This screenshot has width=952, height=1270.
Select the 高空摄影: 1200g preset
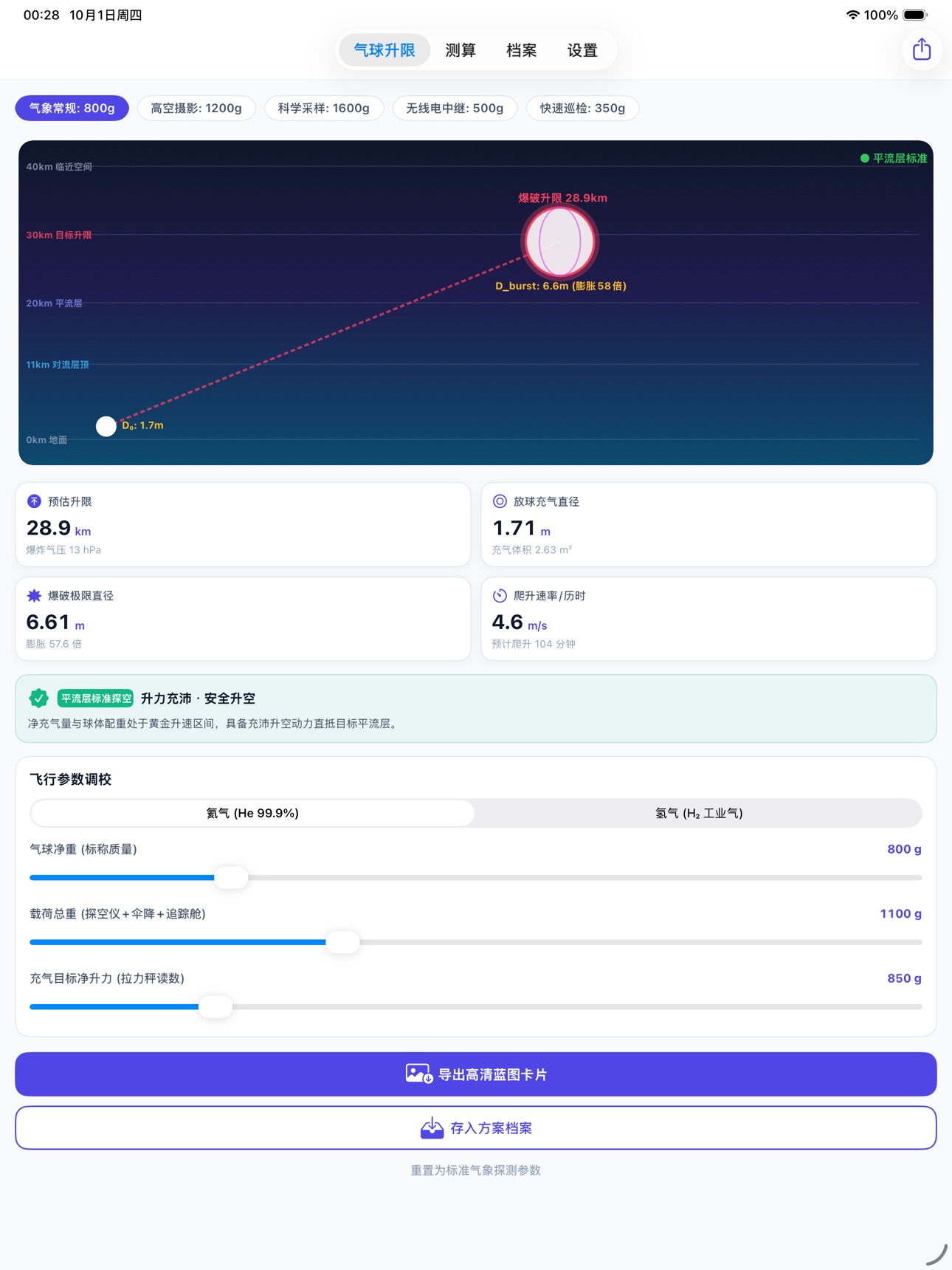pos(196,108)
